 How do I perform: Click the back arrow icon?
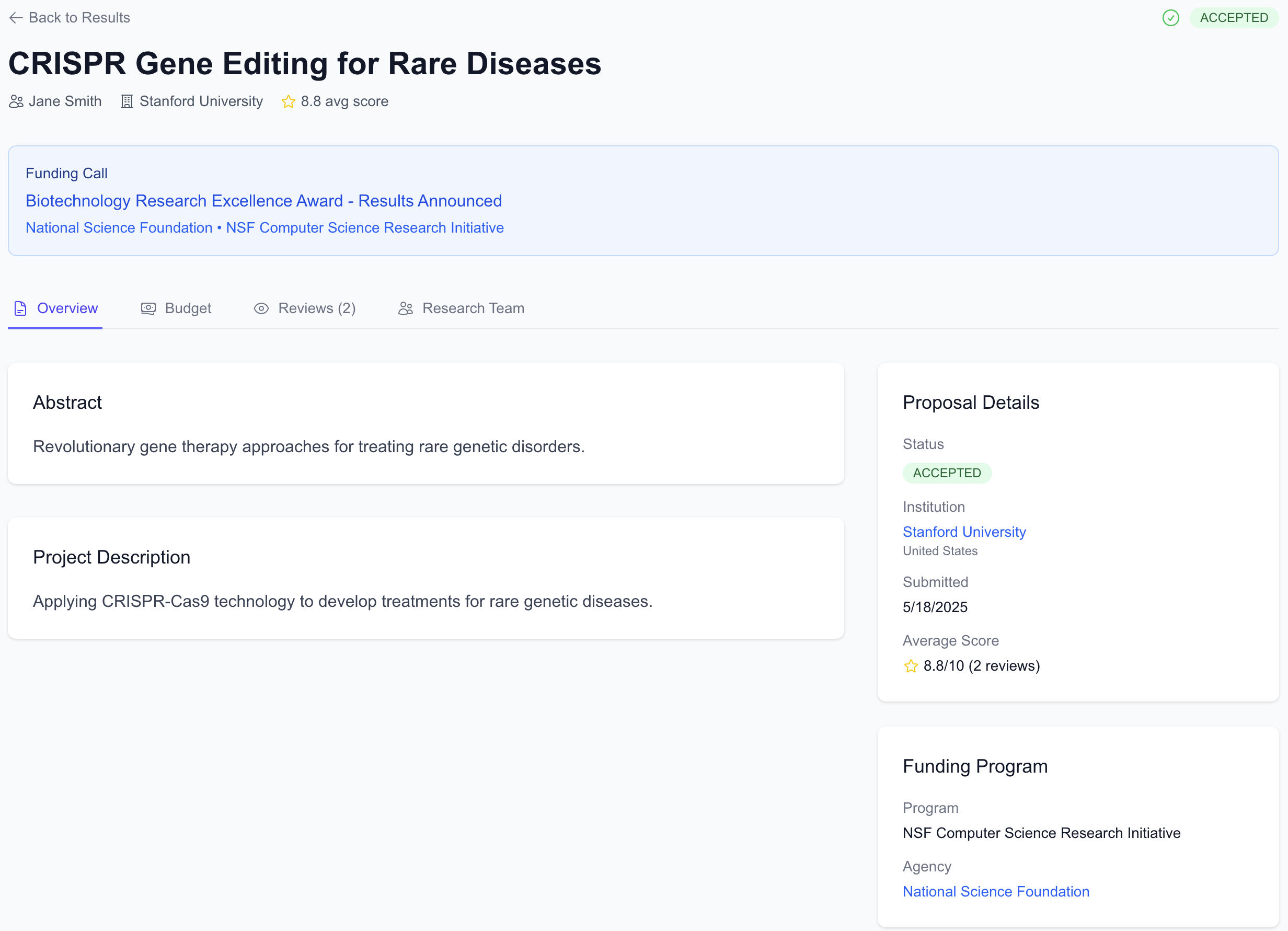[x=16, y=18]
